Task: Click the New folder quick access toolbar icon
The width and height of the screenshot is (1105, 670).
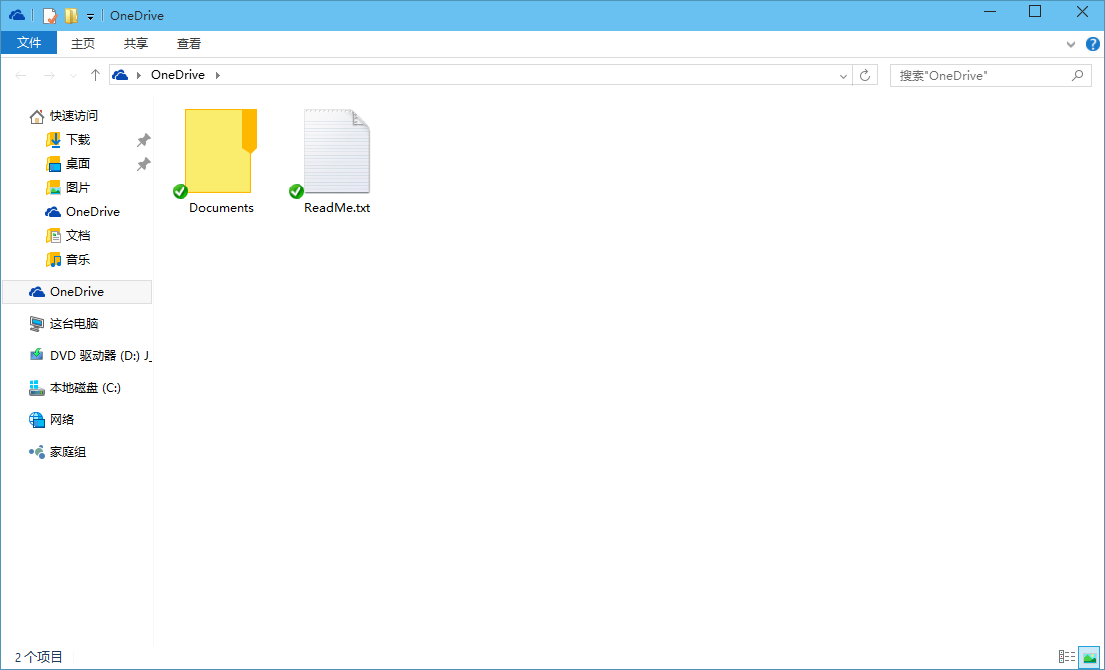Action: click(x=71, y=15)
